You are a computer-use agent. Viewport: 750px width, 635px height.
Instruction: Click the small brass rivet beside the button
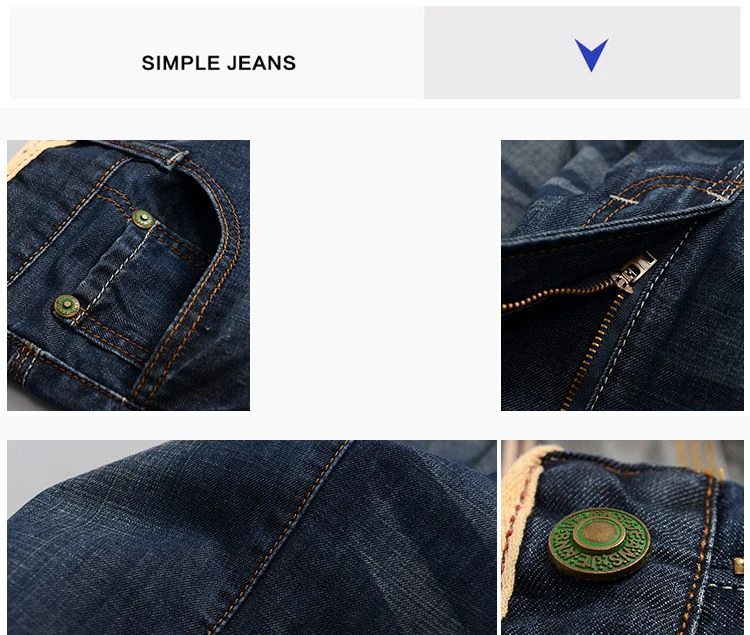pyautogui.click(x=739, y=566)
